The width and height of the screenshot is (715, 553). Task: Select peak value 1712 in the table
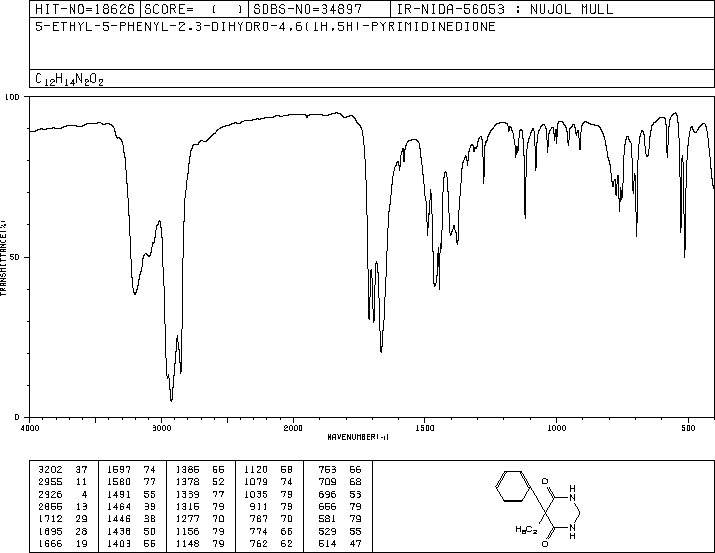(x=50, y=519)
